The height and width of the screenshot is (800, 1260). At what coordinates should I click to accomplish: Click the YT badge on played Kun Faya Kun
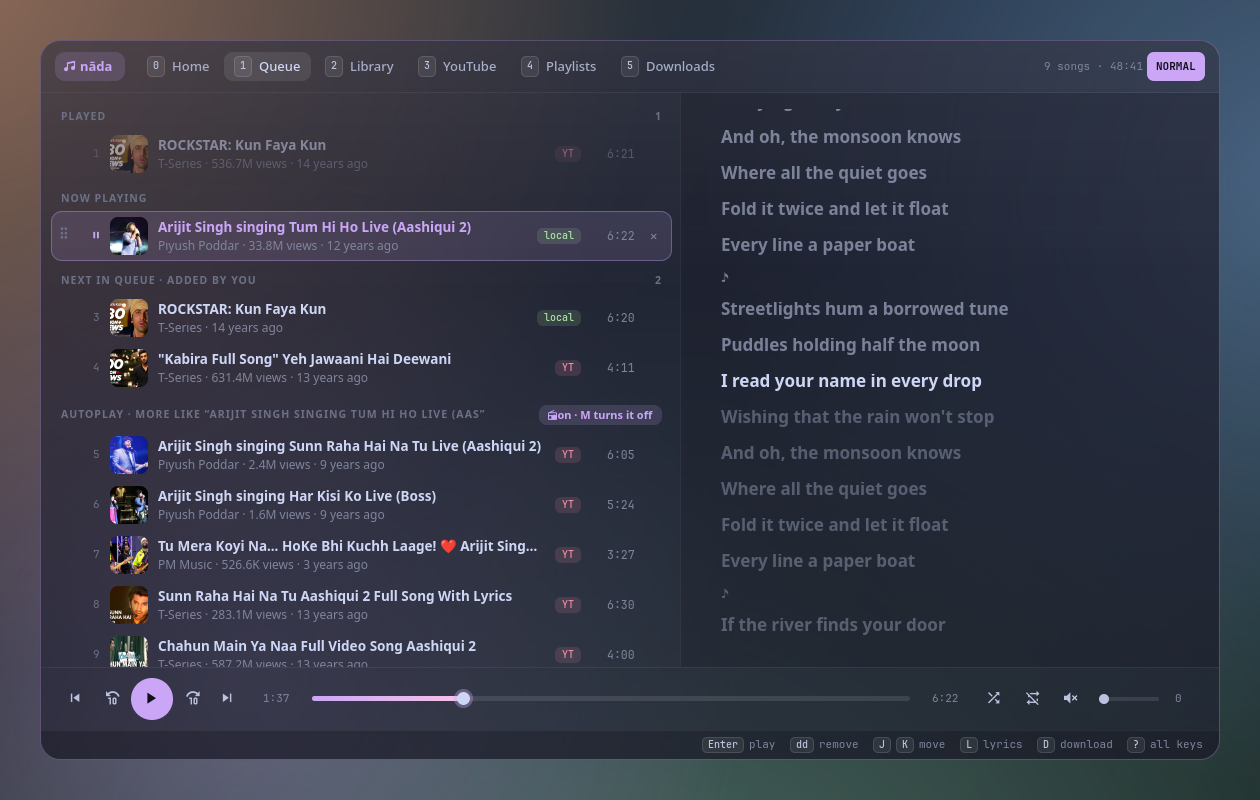point(568,154)
